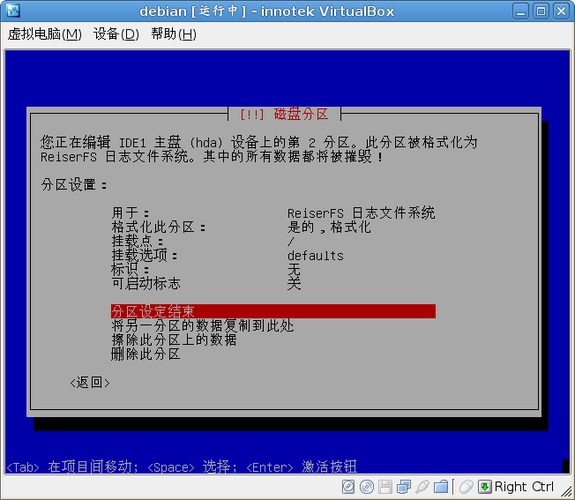Choose 将另一分区的数据复制到此处
Screen dimensions: 575x500
[x=202, y=325]
